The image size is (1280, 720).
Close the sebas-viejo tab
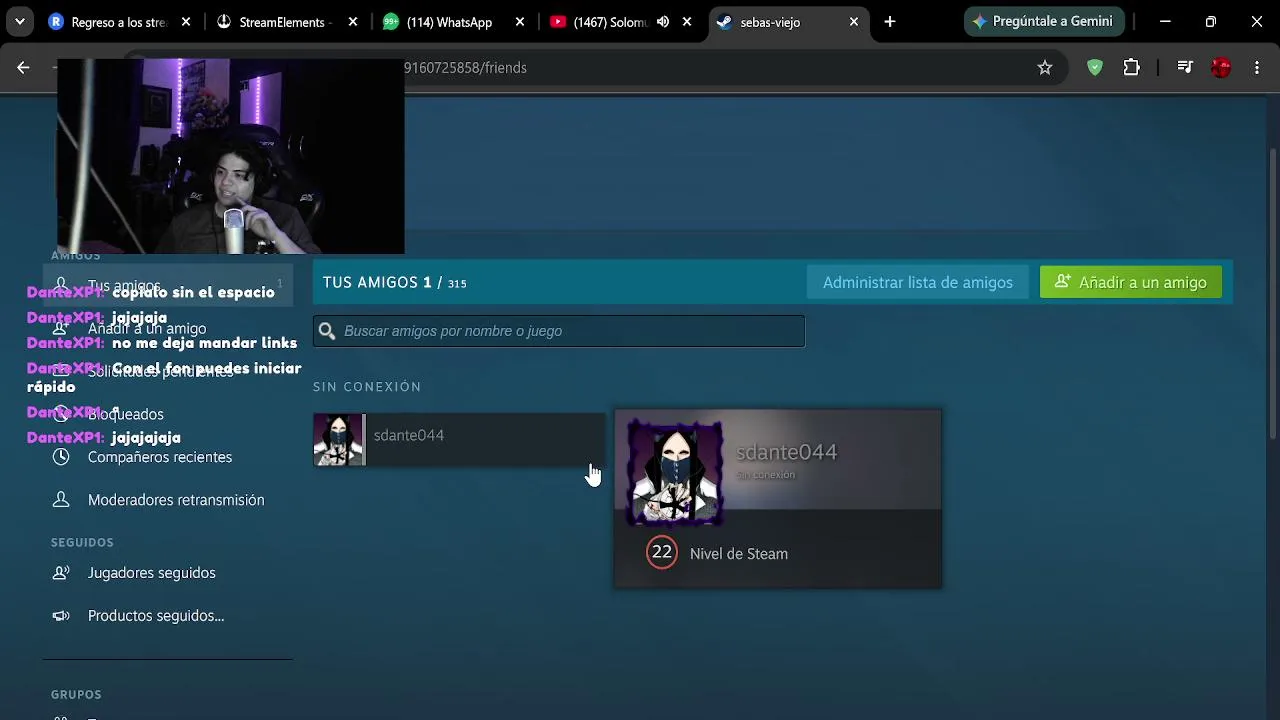pyautogui.click(x=854, y=22)
